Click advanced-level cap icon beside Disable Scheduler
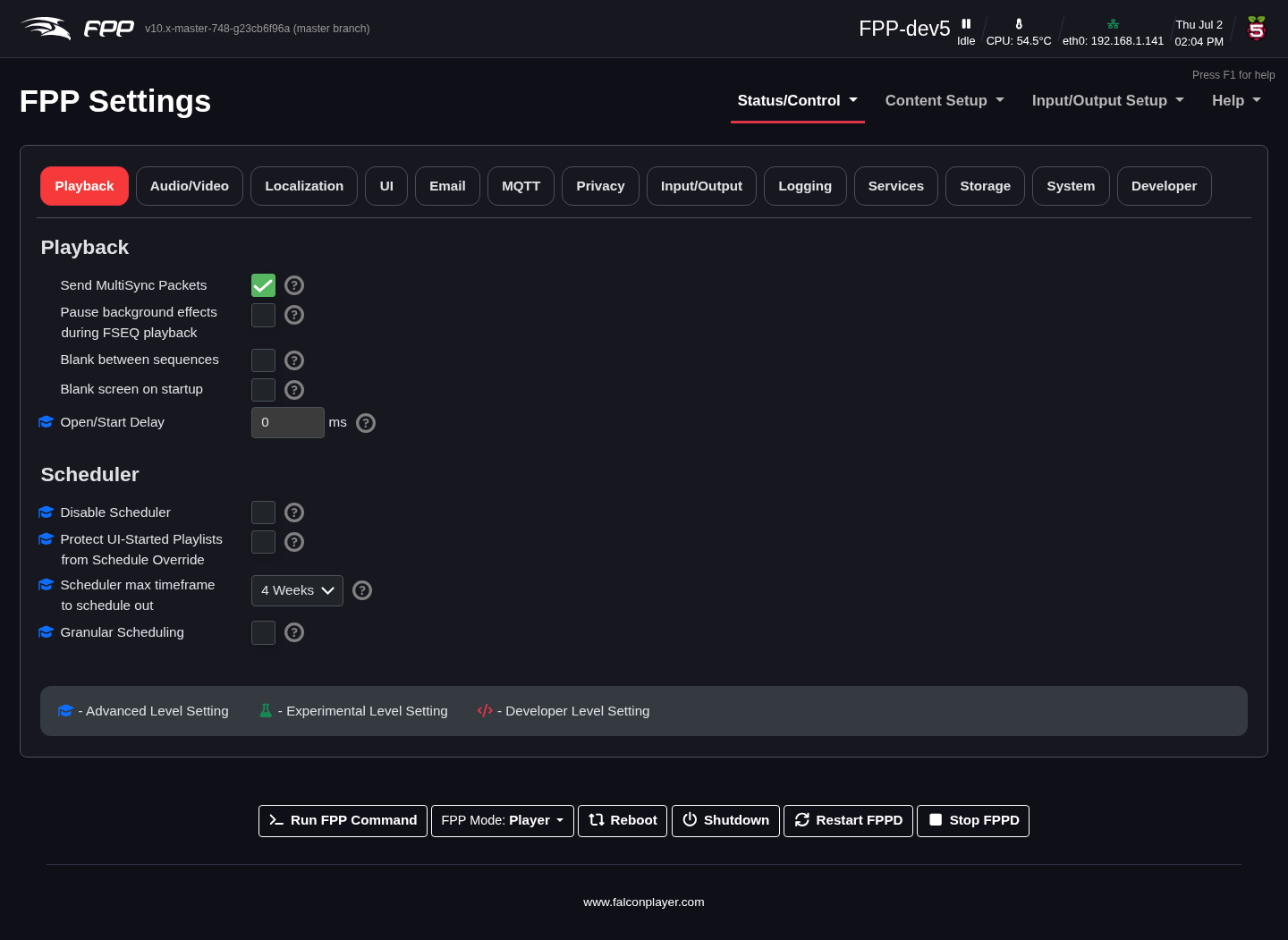The height and width of the screenshot is (940, 1288). pos(47,512)
